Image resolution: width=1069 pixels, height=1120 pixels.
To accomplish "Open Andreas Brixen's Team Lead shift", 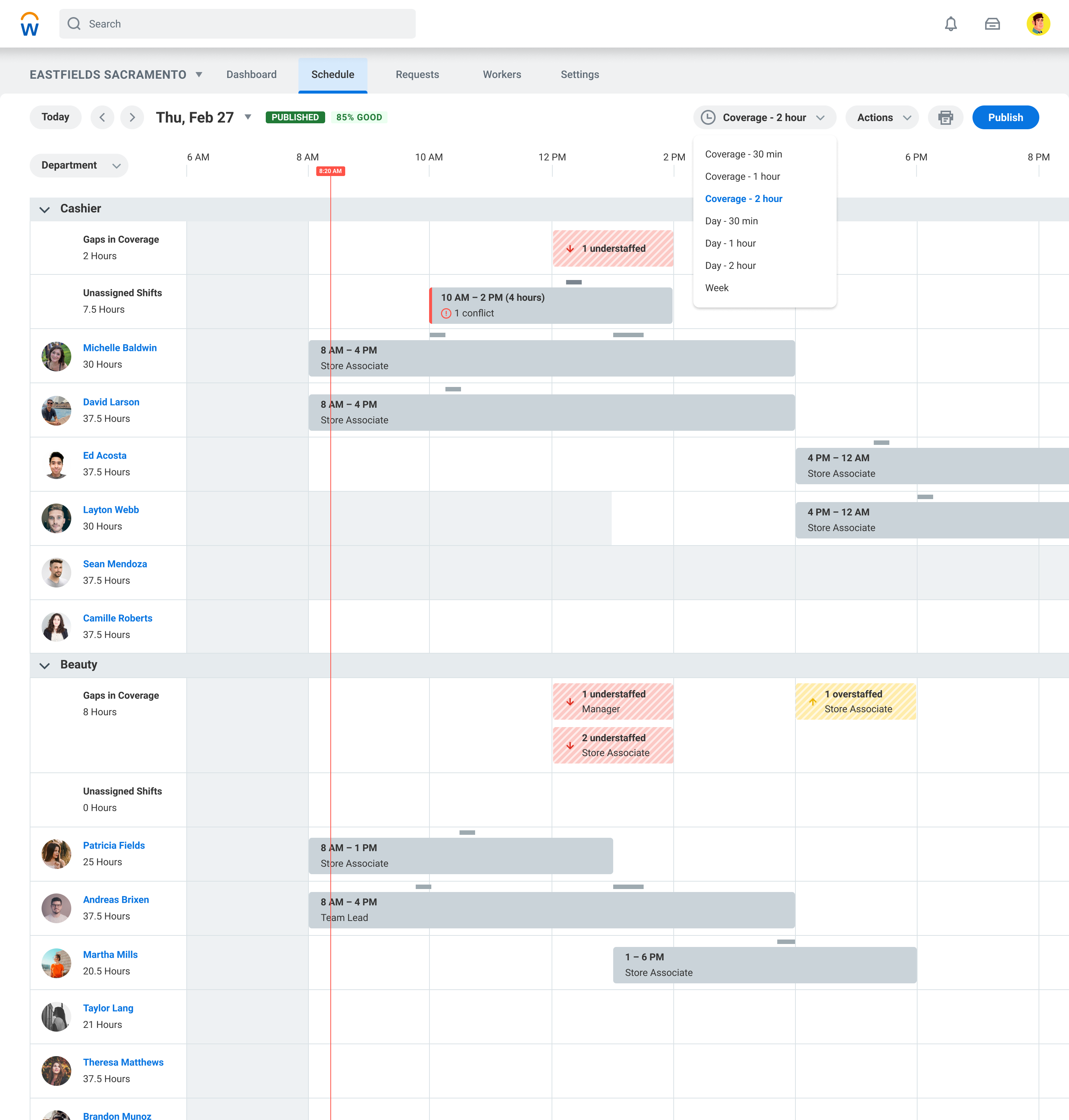I will 552,910.
